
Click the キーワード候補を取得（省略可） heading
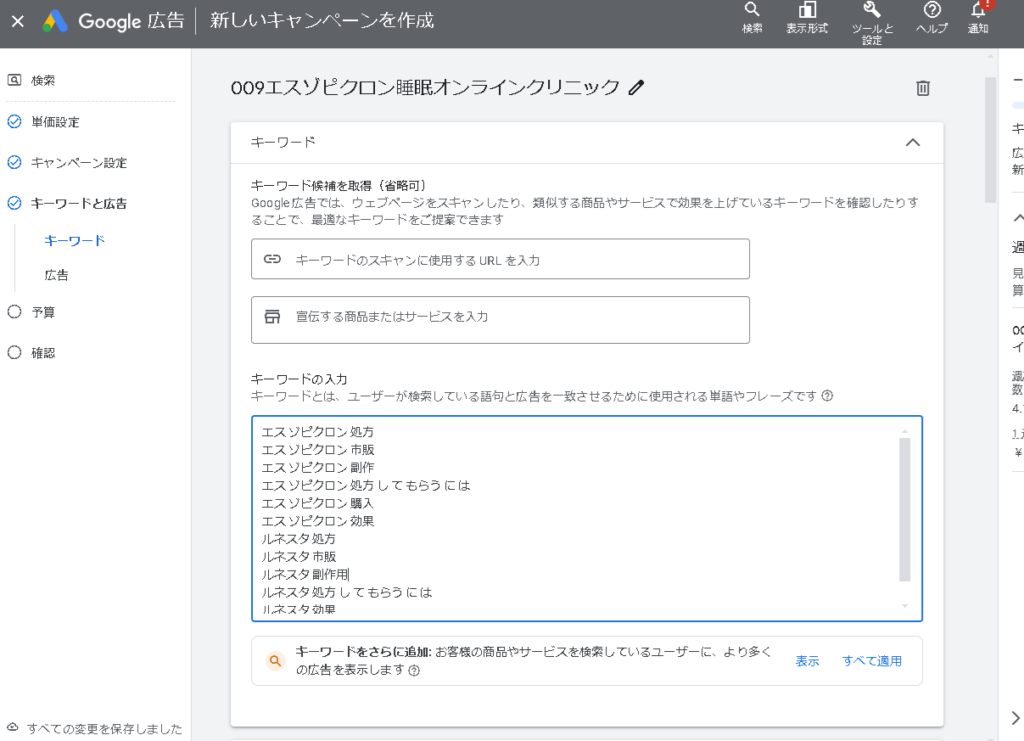(339, 186)
